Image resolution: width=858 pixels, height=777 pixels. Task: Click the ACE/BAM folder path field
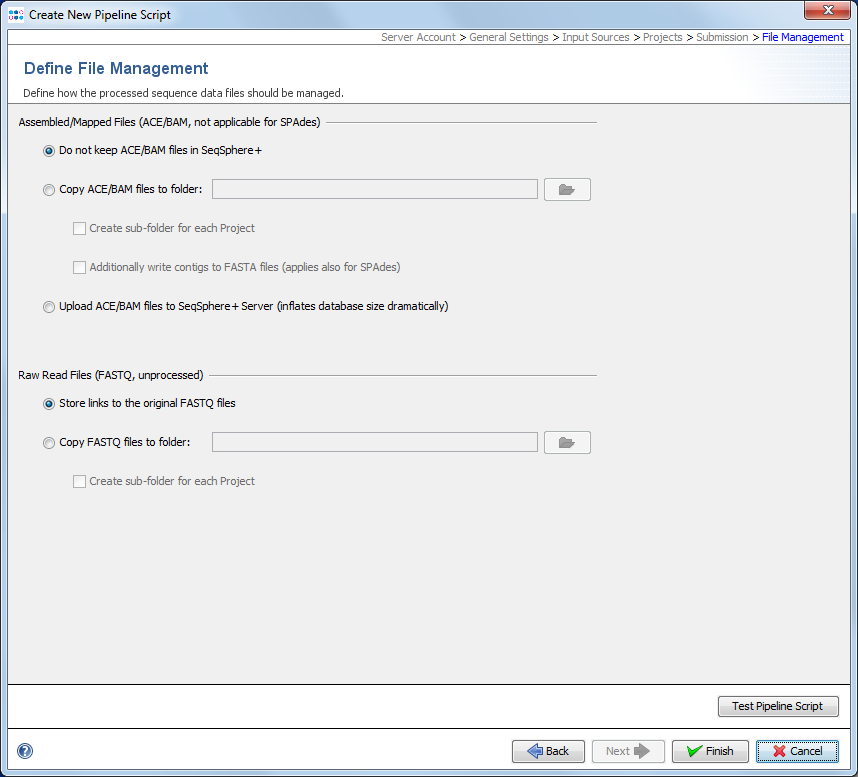pyautogui.click(x=375, y=189)
